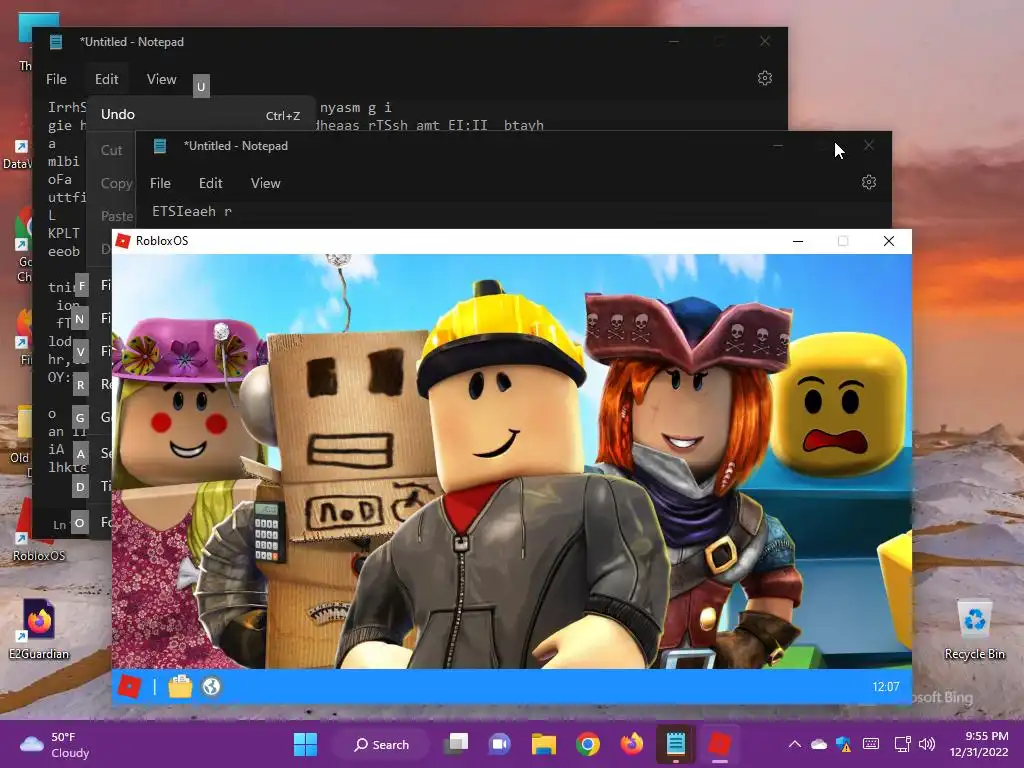Click the Windows Security tray icon
Viewport: 1024px width, 768px height.
click(844, 744)
